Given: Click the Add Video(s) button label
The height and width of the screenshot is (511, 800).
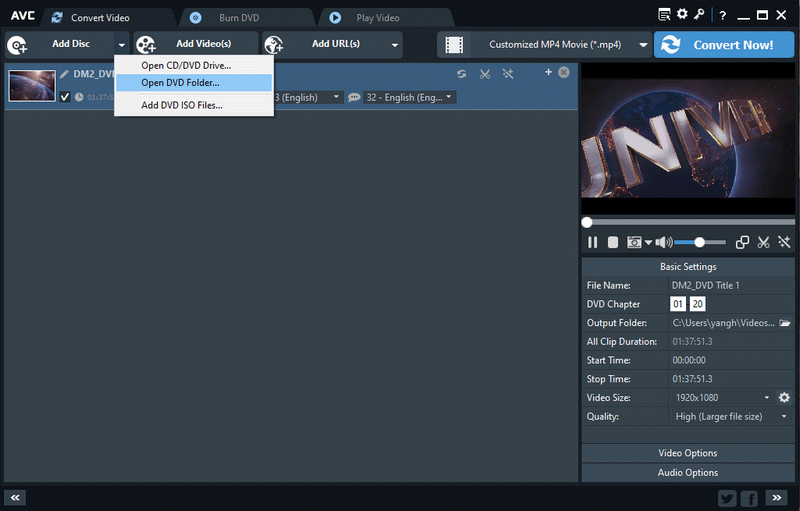Looking at the screenshot, I should pyautogui.click(x=204, y=44).
